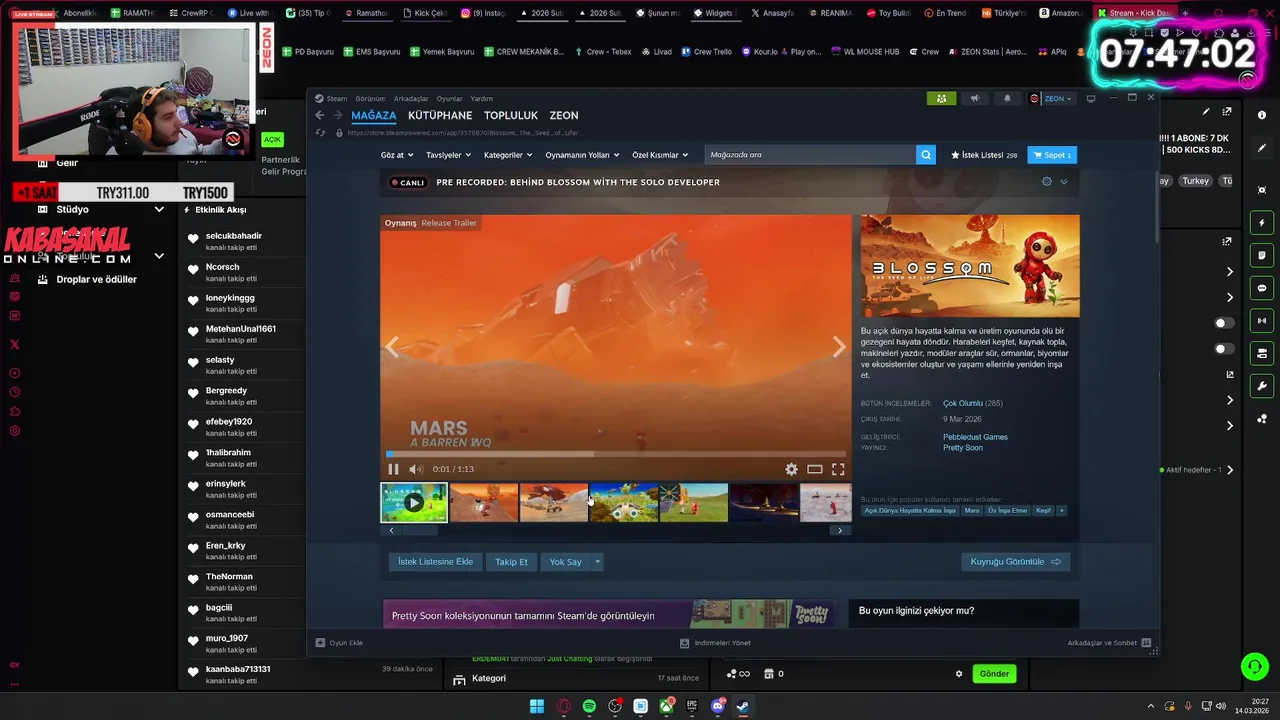Open the Oynamanın Yolları dropdown
Image resolution: width=1280 pixels, height=720 pixels.
coord(582,155)
